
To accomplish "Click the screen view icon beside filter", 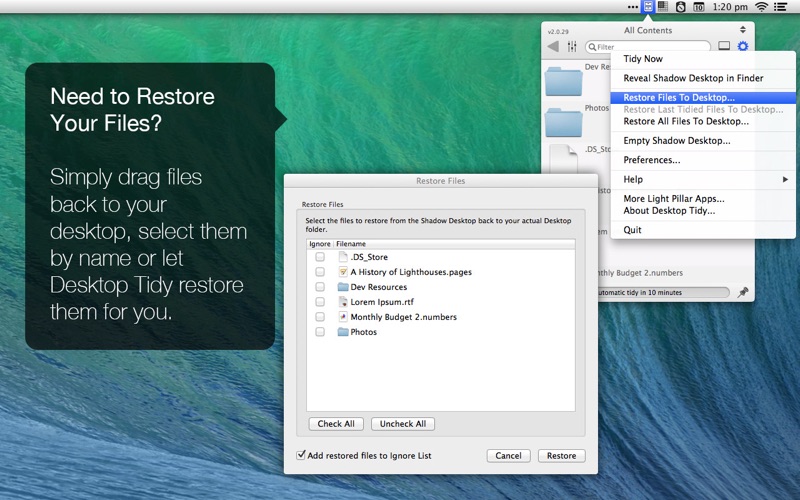I will pos(724,46).
